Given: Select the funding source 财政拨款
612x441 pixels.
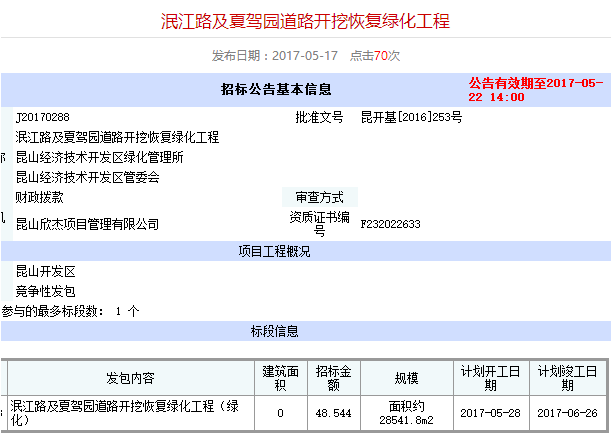Looking at the screenshot, I should [39, 197].
